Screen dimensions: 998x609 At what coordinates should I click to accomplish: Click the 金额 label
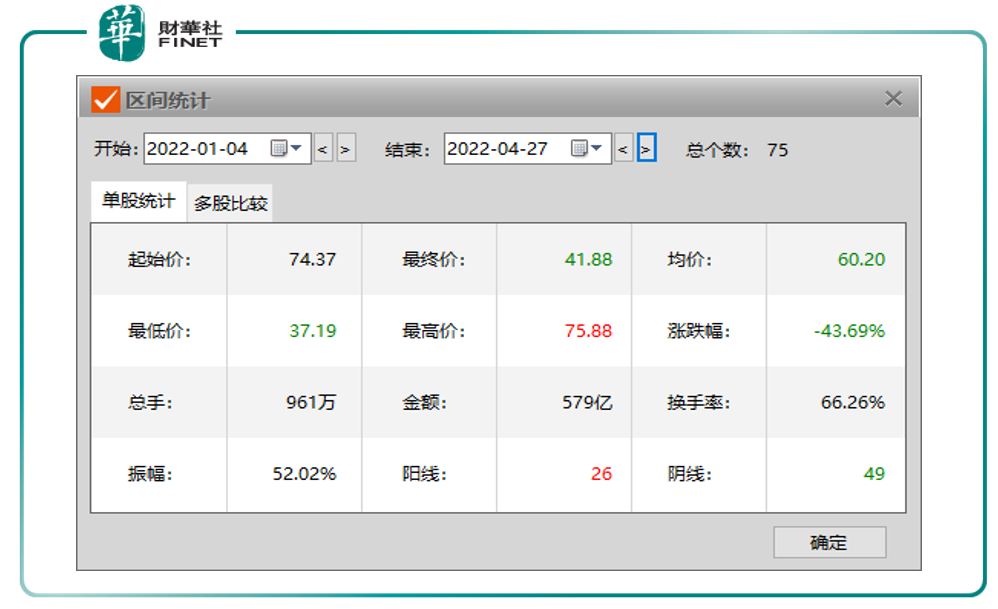coord(425,402)
